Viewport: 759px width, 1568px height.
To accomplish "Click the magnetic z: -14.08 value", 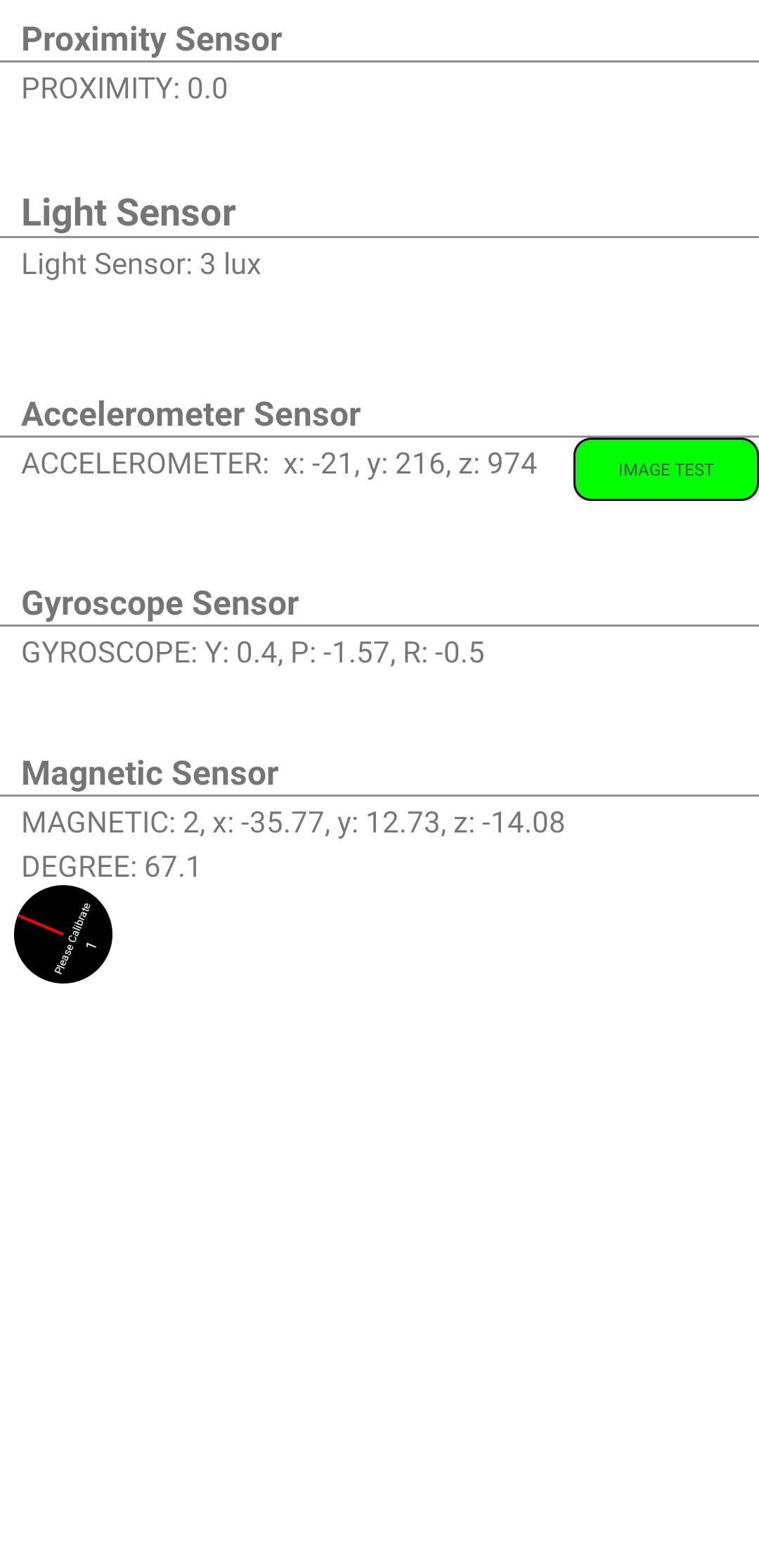I will (x=510, y=823).
